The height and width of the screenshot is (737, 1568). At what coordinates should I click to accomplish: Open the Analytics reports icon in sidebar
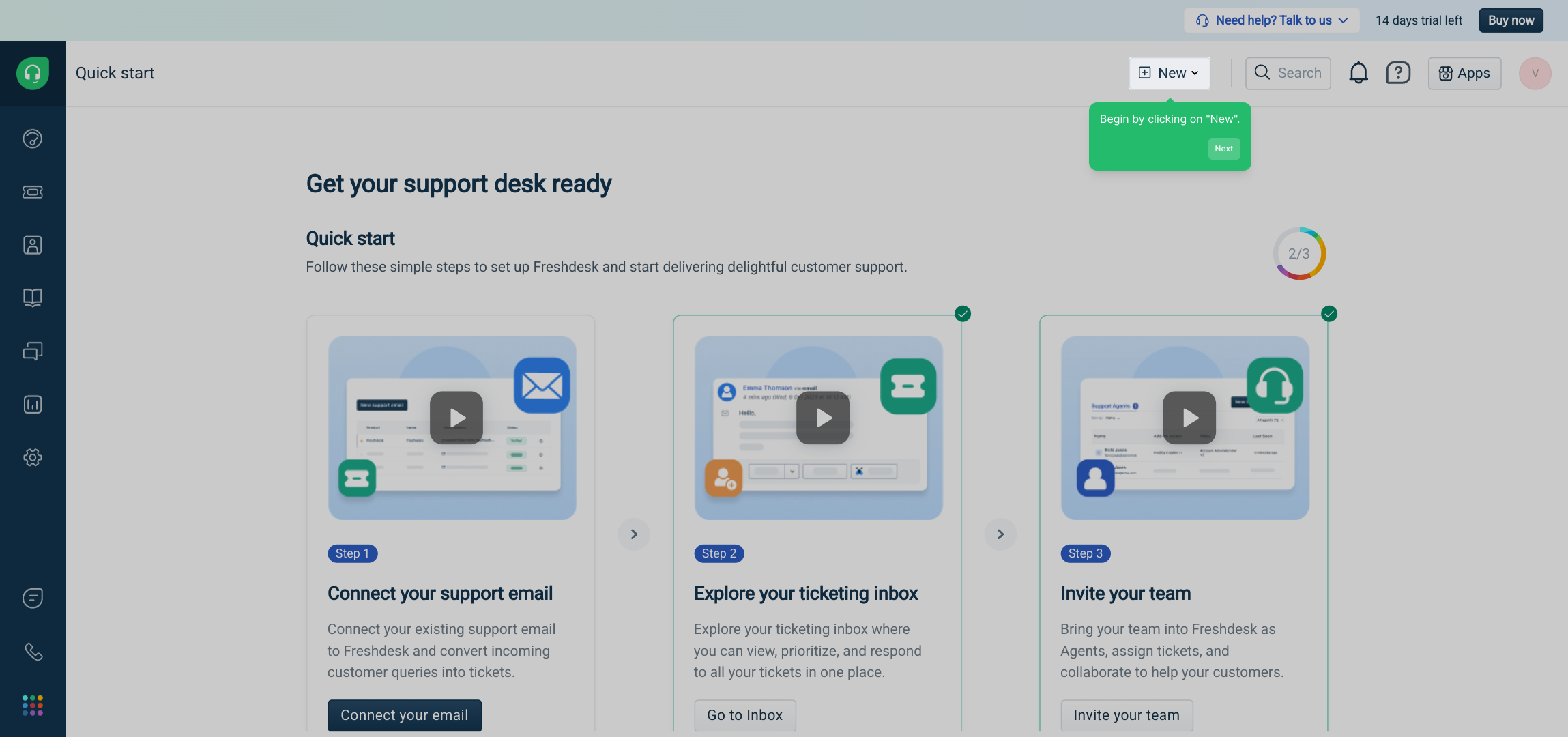coord(33,404)
